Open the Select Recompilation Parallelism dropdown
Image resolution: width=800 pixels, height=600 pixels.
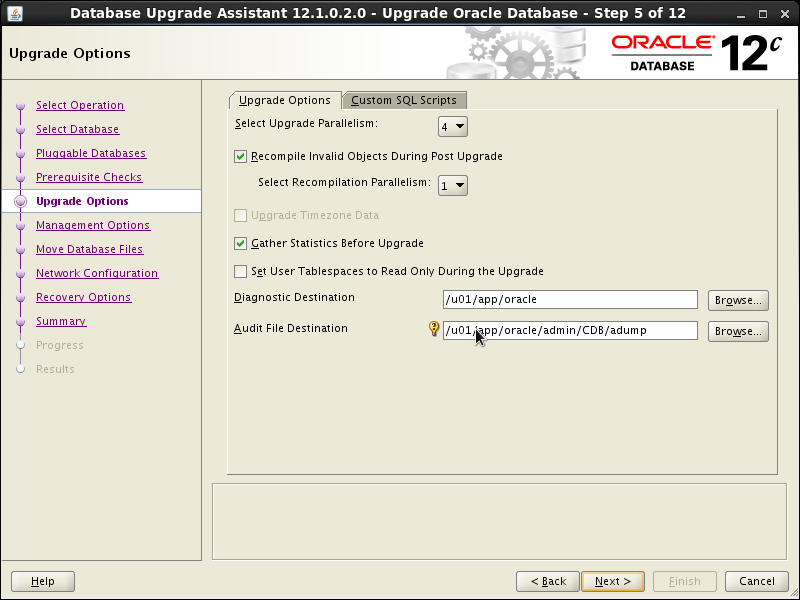coord(452,185)
